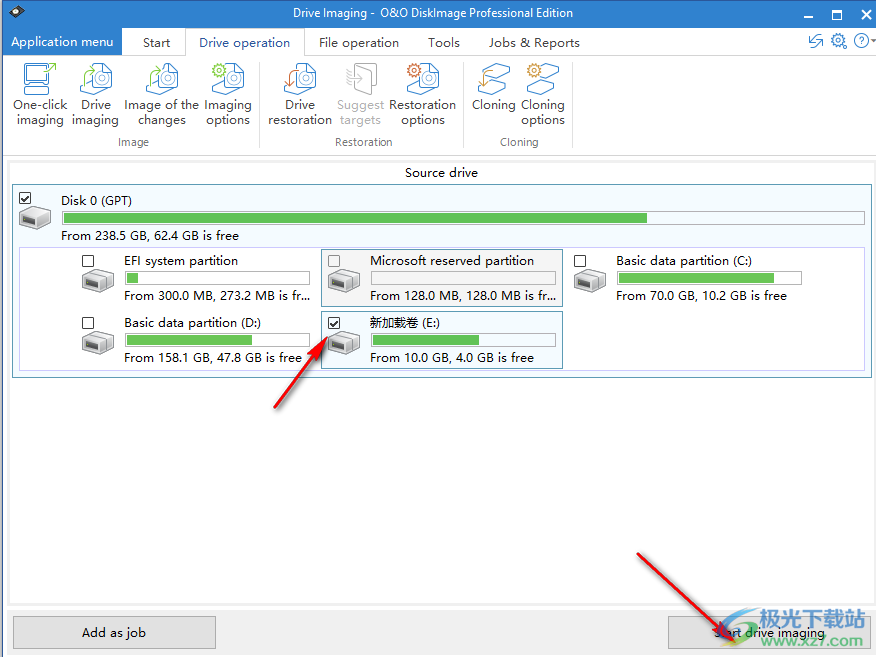Open the Cloning tool
This screenshot has width=876, height=657.
(493, 88)
